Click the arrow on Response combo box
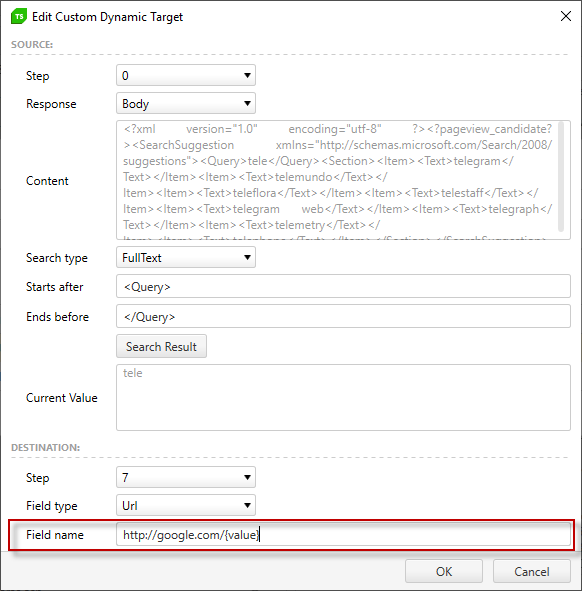The image size is (582, 591). click(247, 103)
